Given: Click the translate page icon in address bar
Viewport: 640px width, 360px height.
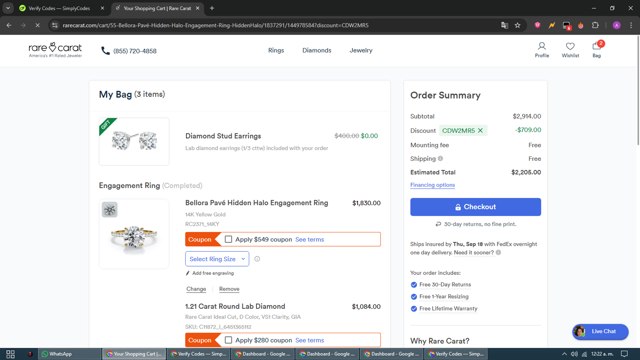Looking at the screenshot, I should (504, 25).
